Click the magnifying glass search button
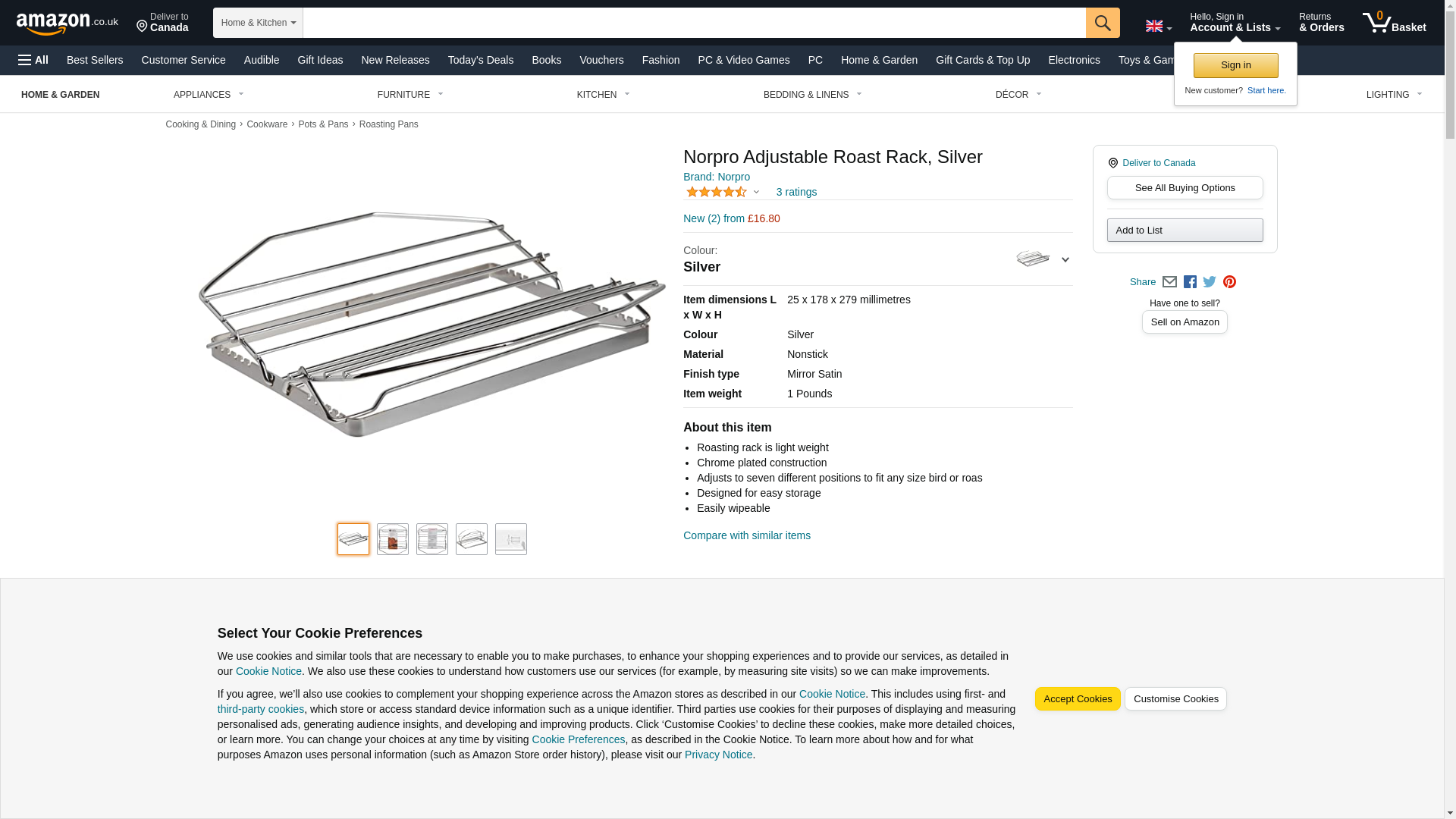This screenshot has width=1456, height=819. [x=1102, y=23]
